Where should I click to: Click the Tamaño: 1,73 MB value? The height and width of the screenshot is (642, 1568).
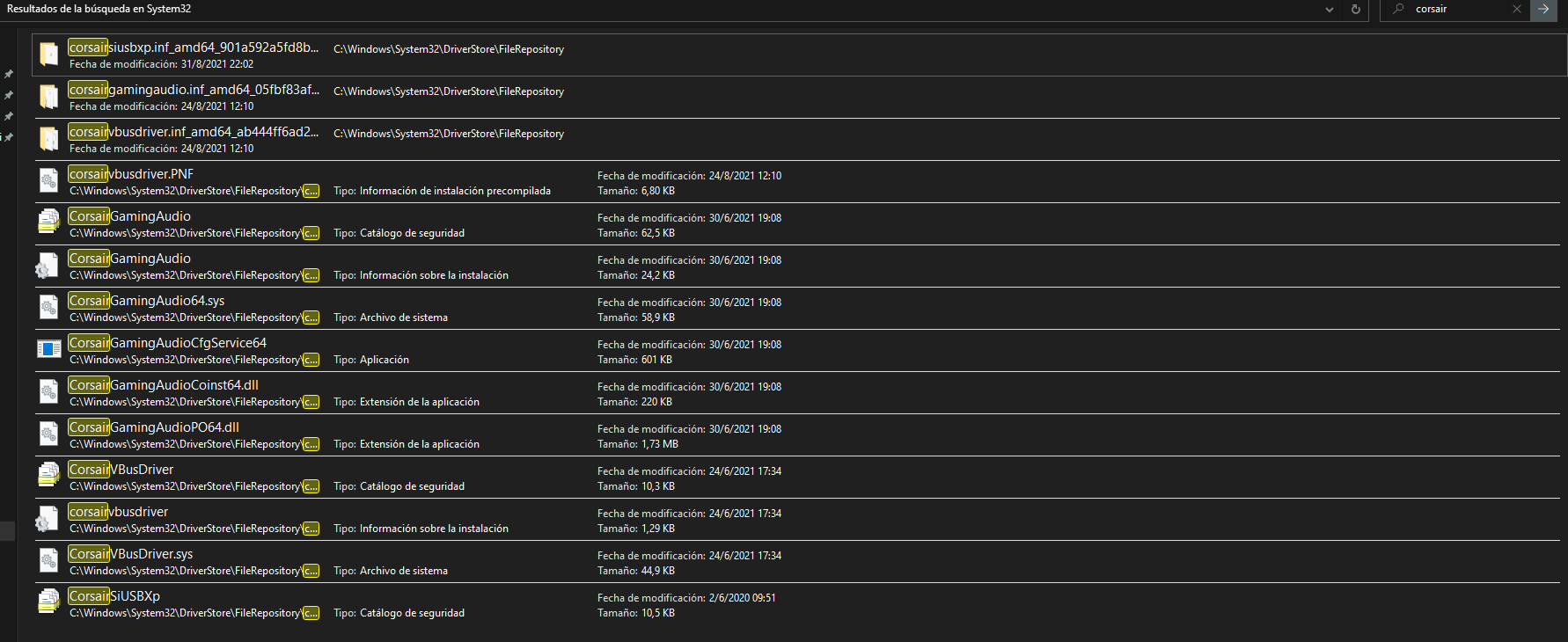point(638,444)
